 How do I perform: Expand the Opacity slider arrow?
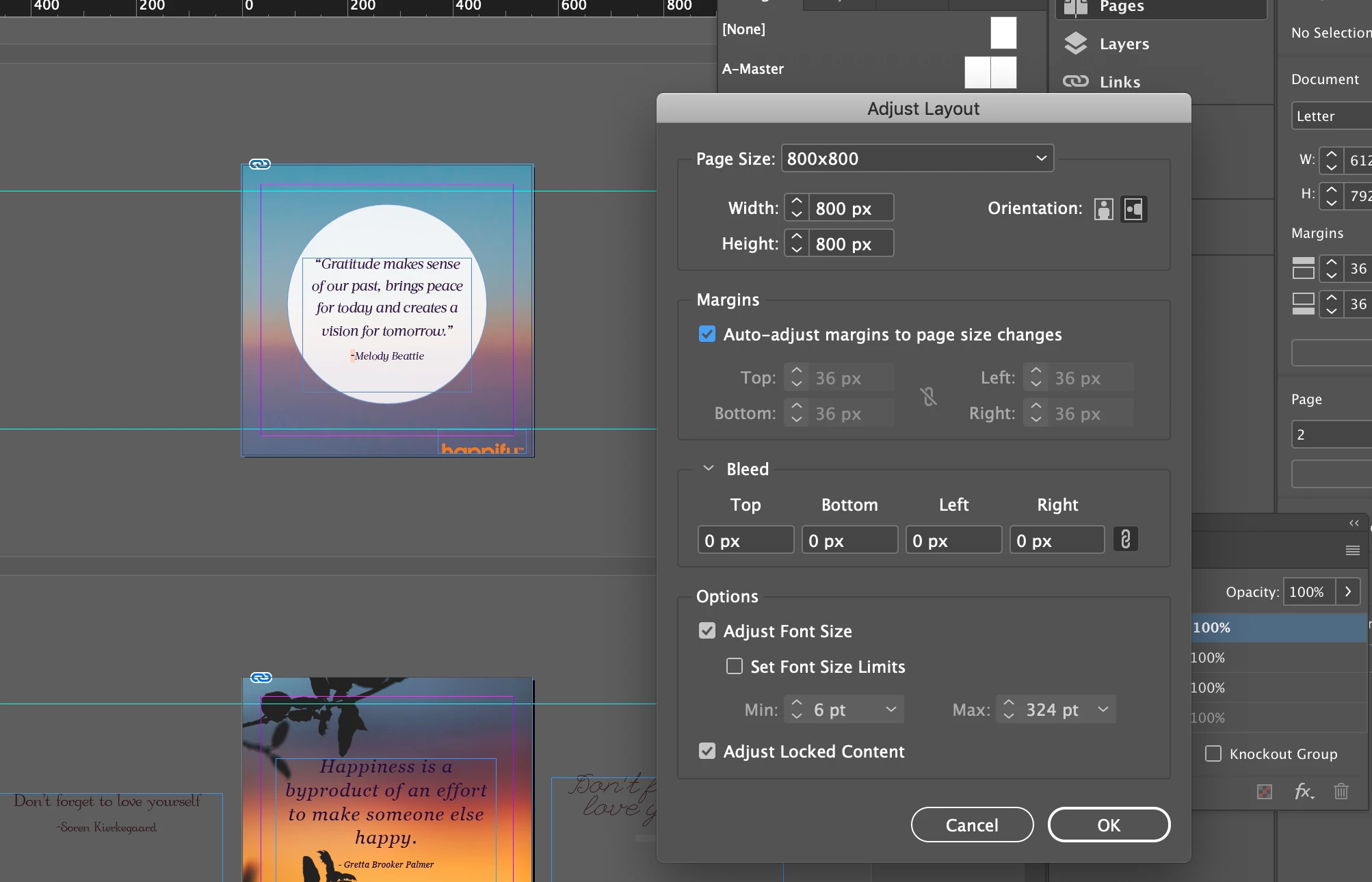[1347, 591]
